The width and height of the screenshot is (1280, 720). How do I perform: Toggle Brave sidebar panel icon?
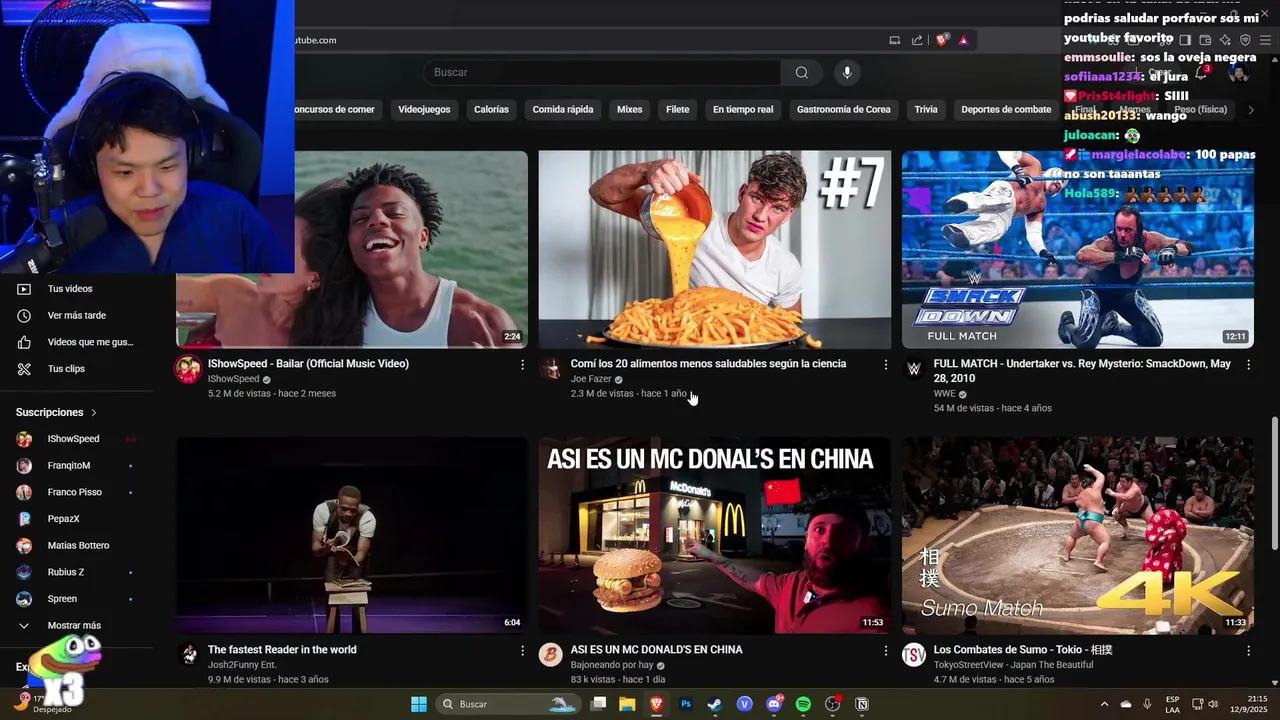coord(1185,40)
